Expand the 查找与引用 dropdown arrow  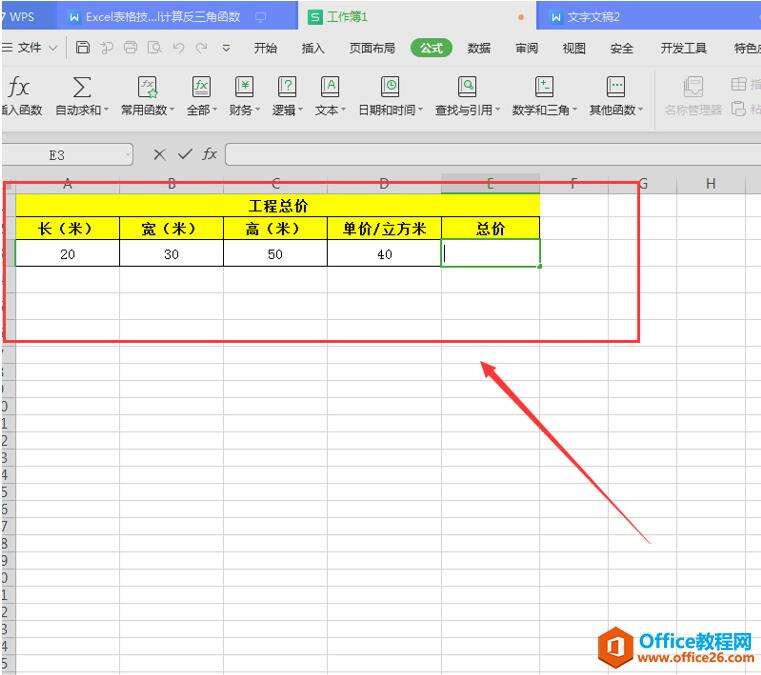497,110
